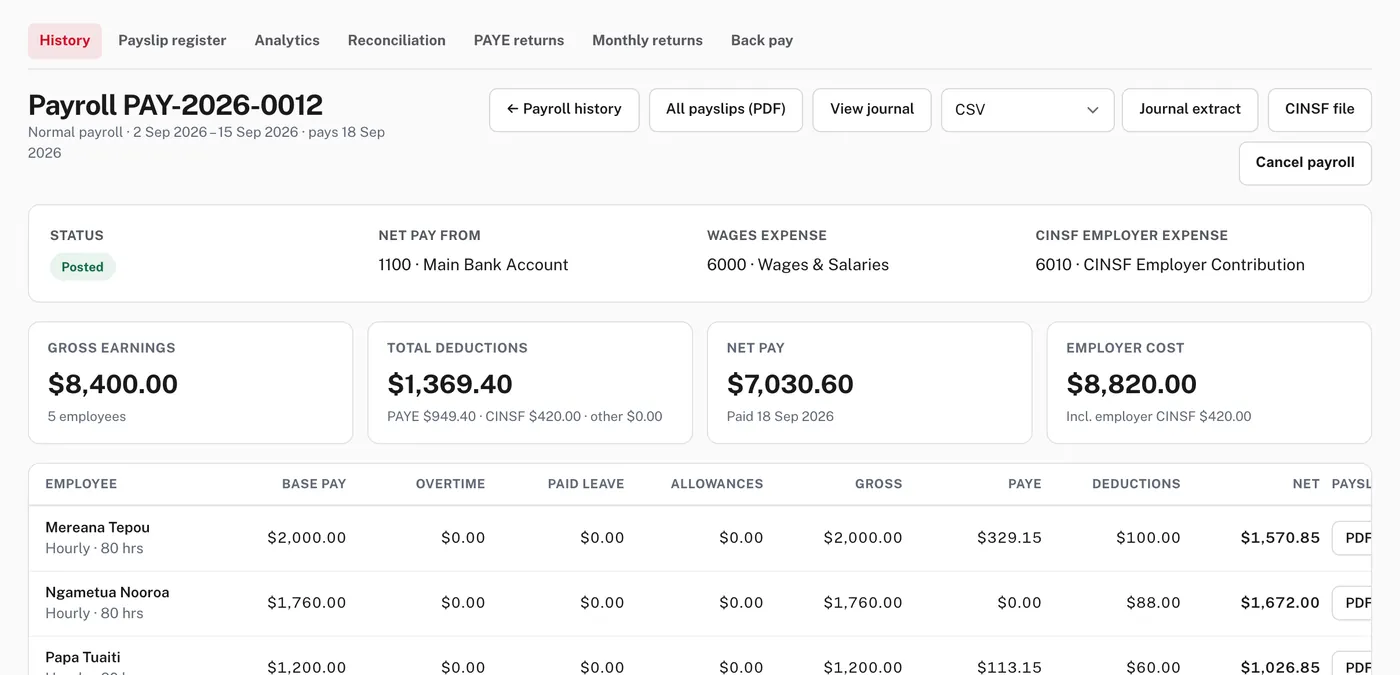Click the Cancel payroll button
This screenshot has width=1400, height=675.
(1305, 163)
